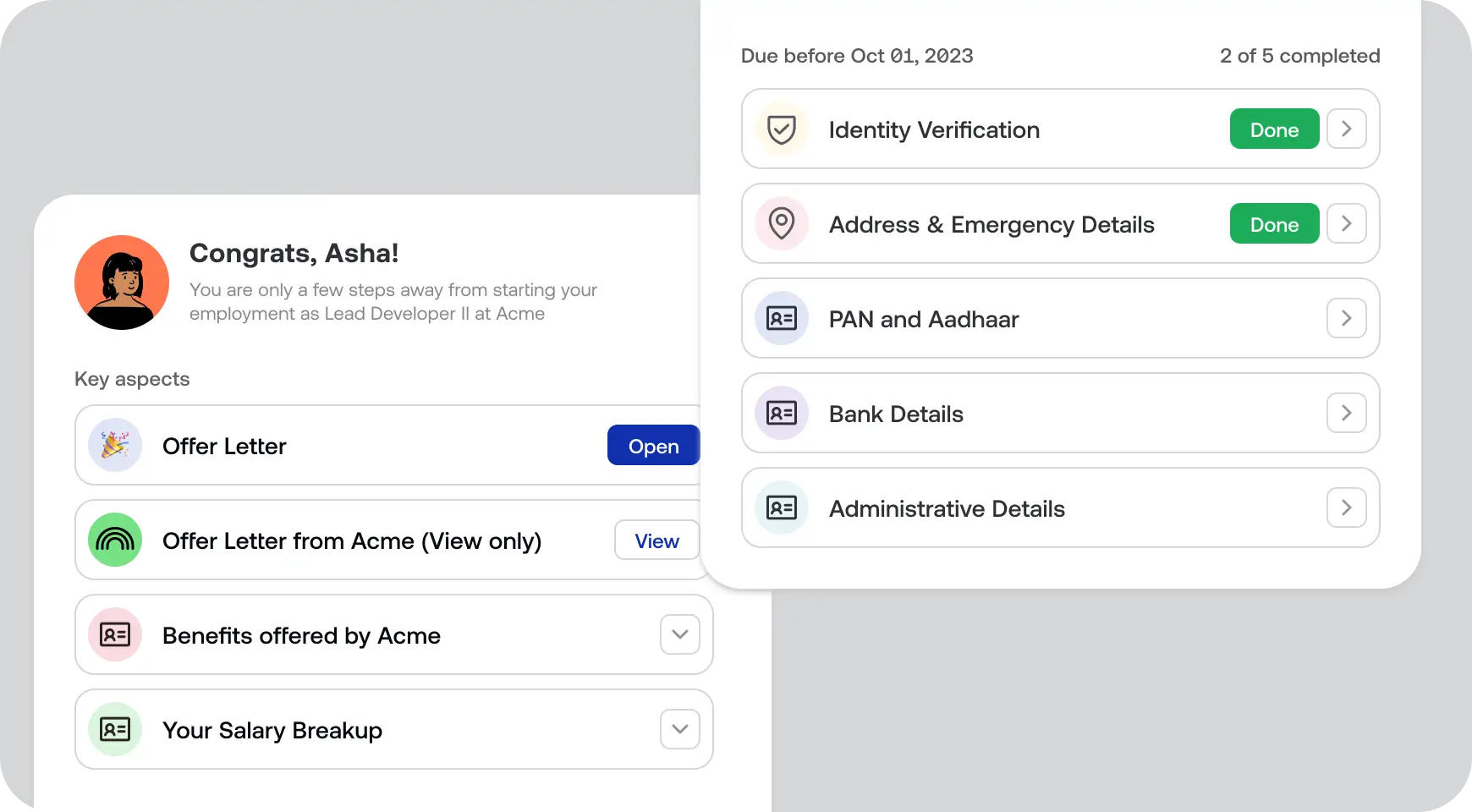Image resolution: width=1472 pixels, height=812 pixels.
Task: Click the green rainbow Acme logo icon
Action: pyautogui.click(x=115, y=540)
